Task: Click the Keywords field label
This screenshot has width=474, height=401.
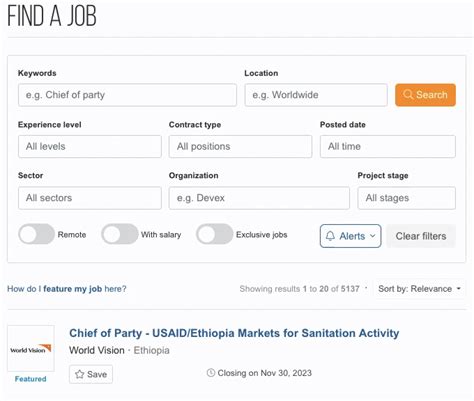Action: (x=37, y=73)
